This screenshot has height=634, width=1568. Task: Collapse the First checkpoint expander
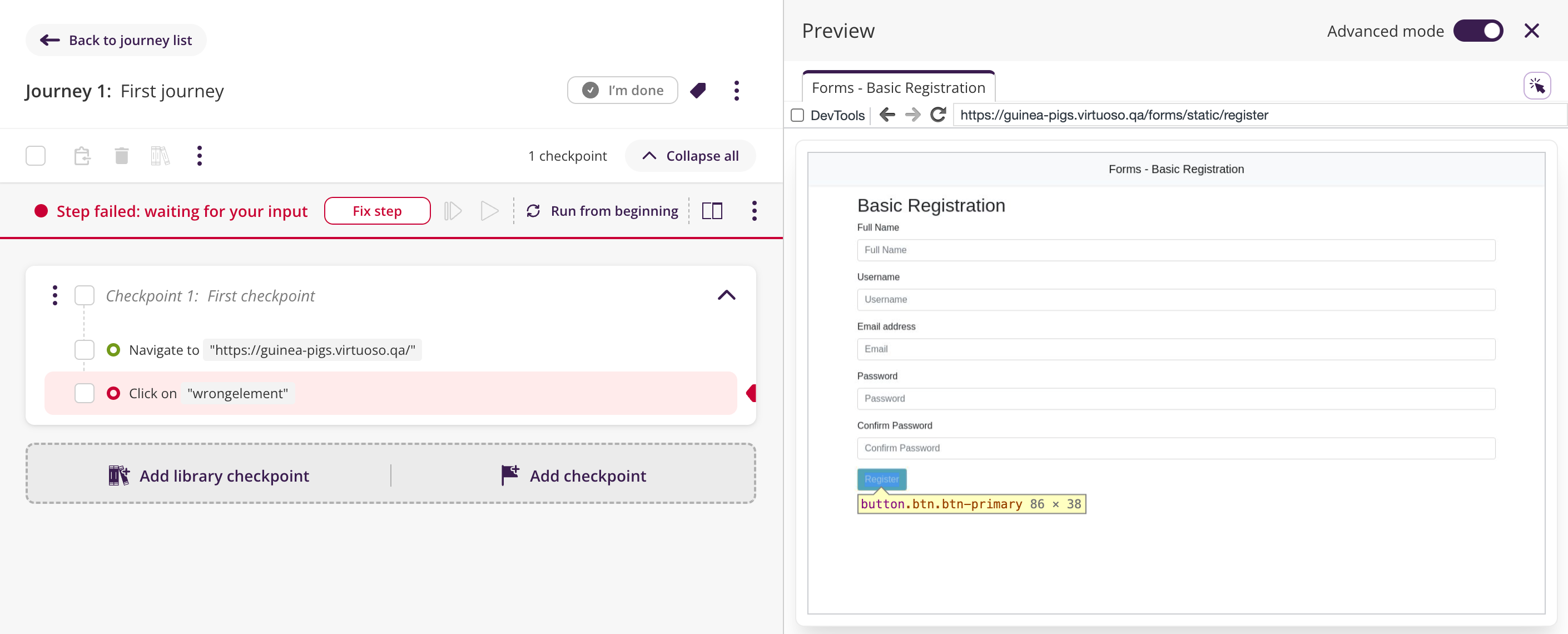coord(726,295)
